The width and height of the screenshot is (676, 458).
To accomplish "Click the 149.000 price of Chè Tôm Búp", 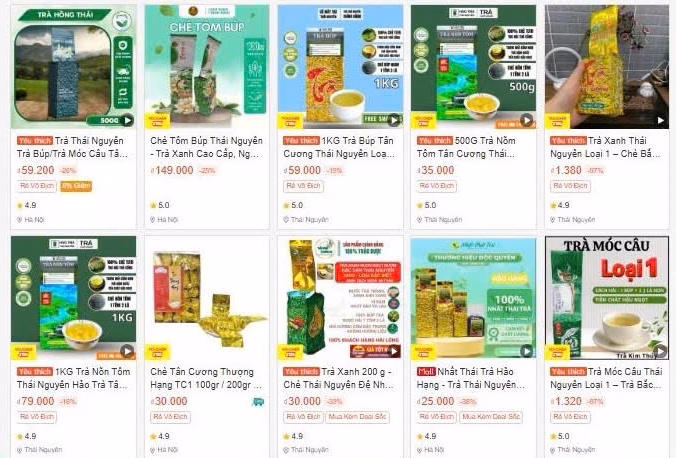I will tap(172, 170).
